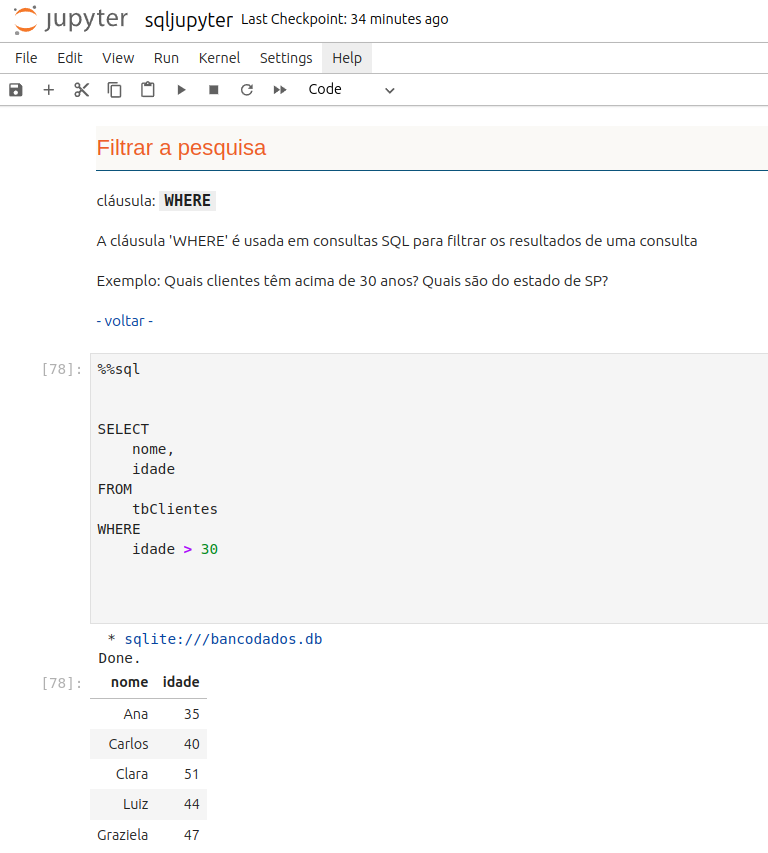Click the age value 35
The height and width of the screenshot is (853, 768).
coord(191,714)
